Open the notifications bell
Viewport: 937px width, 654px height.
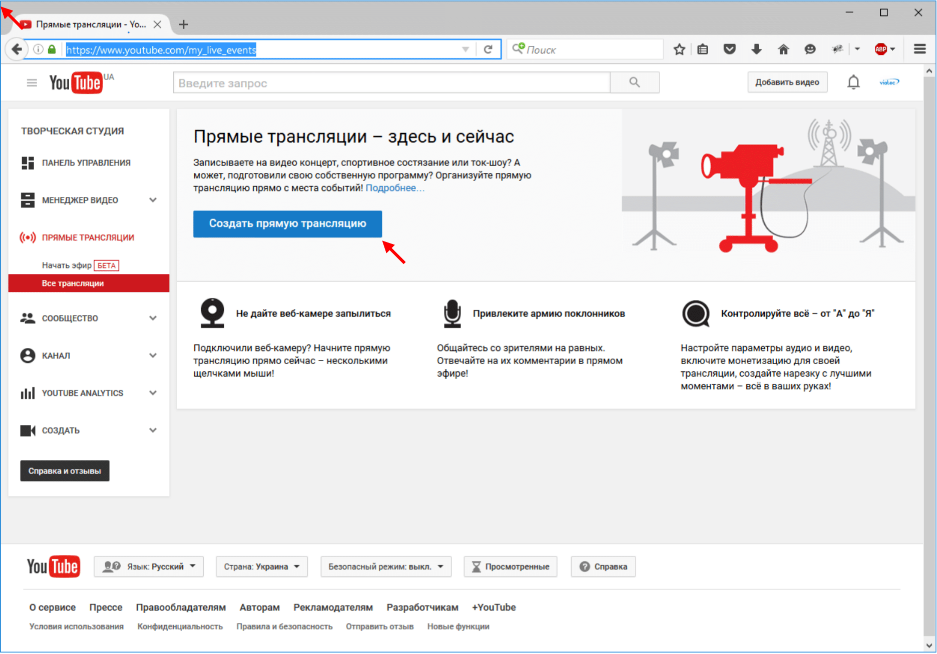point(853,82)
